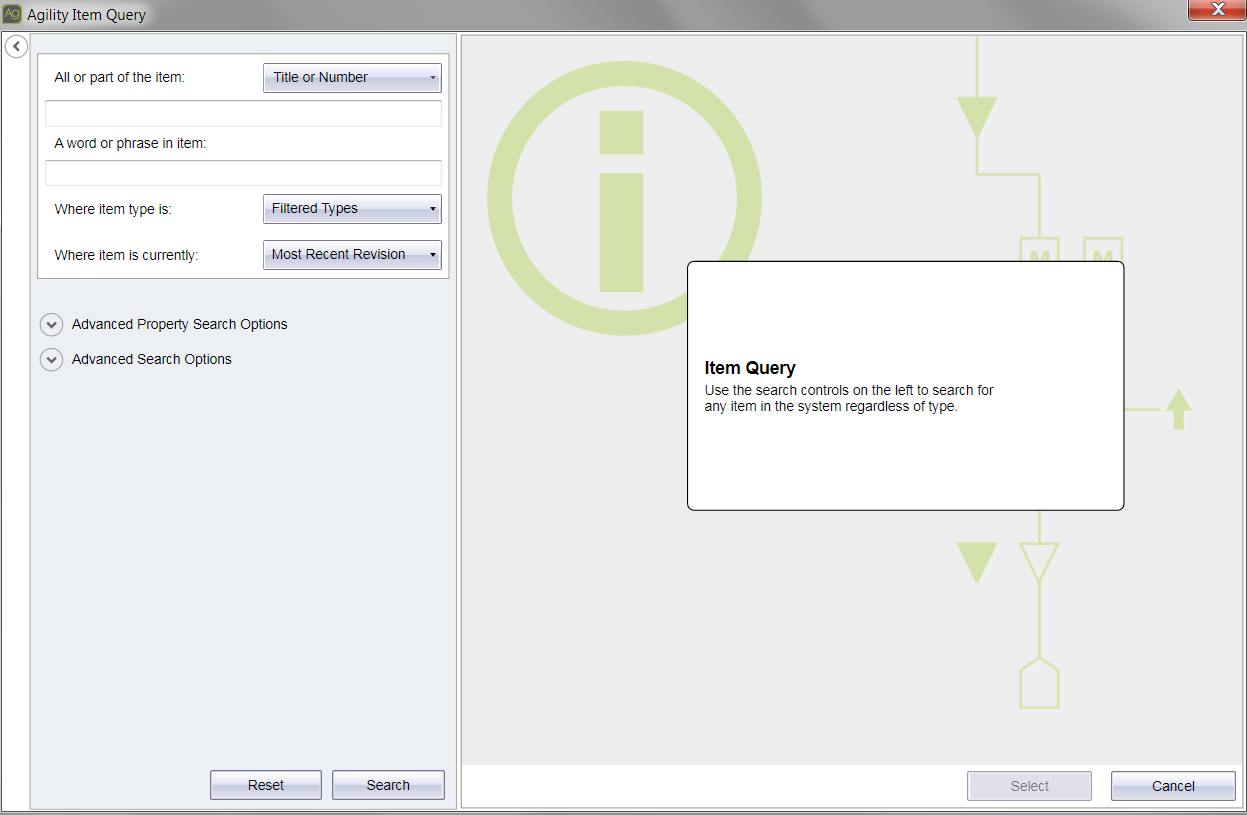
Task: Close the Agility Item Query window
Action: (1216, 10)
